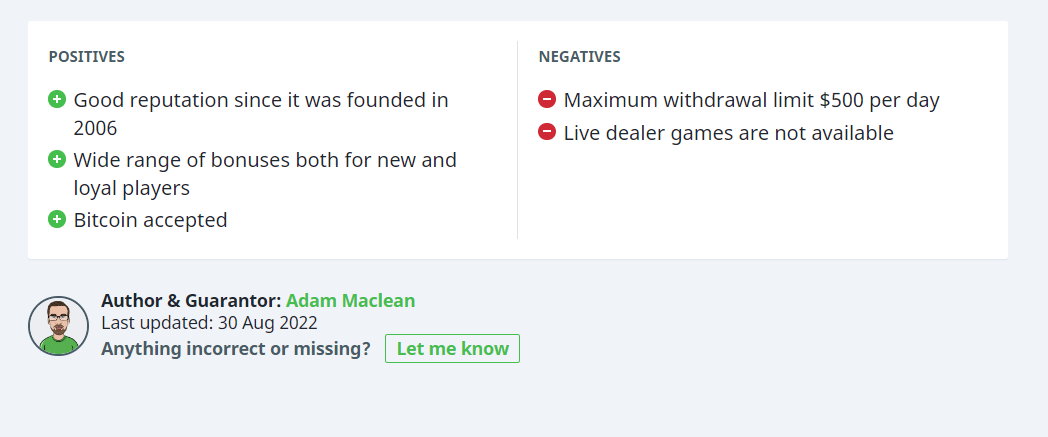Image resolution: width=1048 pixels, height=437 pixels.
Task: Click the author's cartoon avatar picture
Action: pyautogui.click(x=59, y=326)
